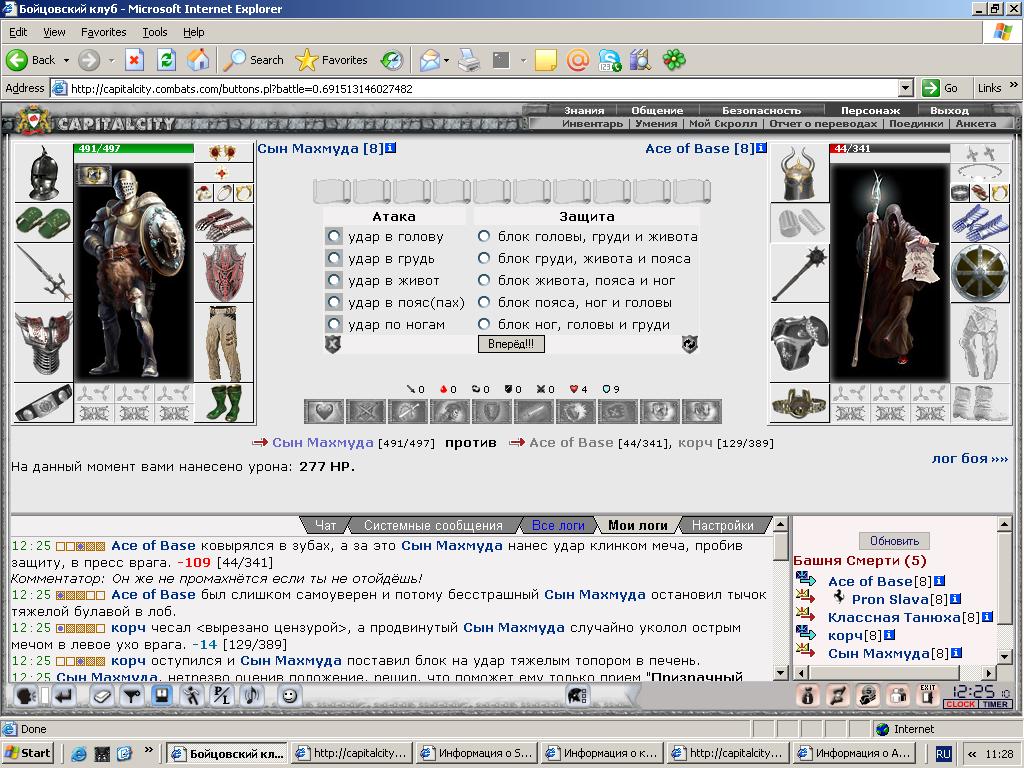Click the red health bar 44/341

pyautogui.click(x=889, y=148)
